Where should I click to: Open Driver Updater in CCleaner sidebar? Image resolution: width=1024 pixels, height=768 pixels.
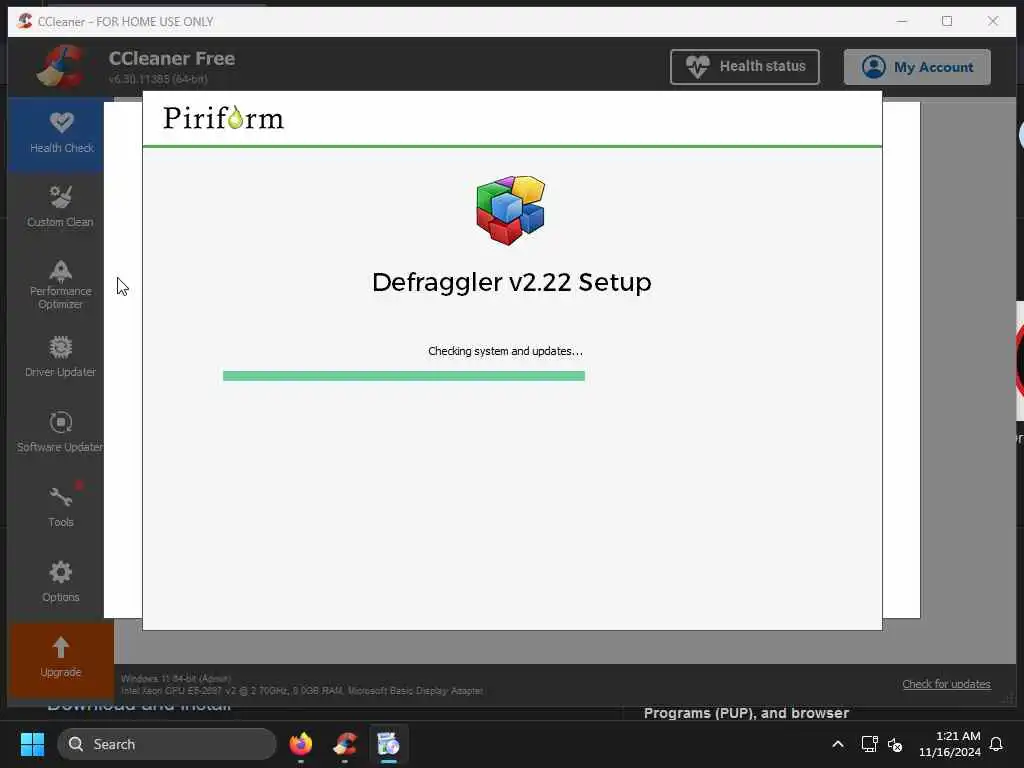(60, 357)
